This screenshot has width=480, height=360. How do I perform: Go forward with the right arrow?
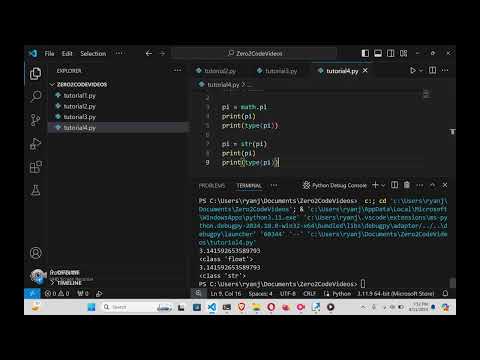pyautogui.click(x=162, y=53)
